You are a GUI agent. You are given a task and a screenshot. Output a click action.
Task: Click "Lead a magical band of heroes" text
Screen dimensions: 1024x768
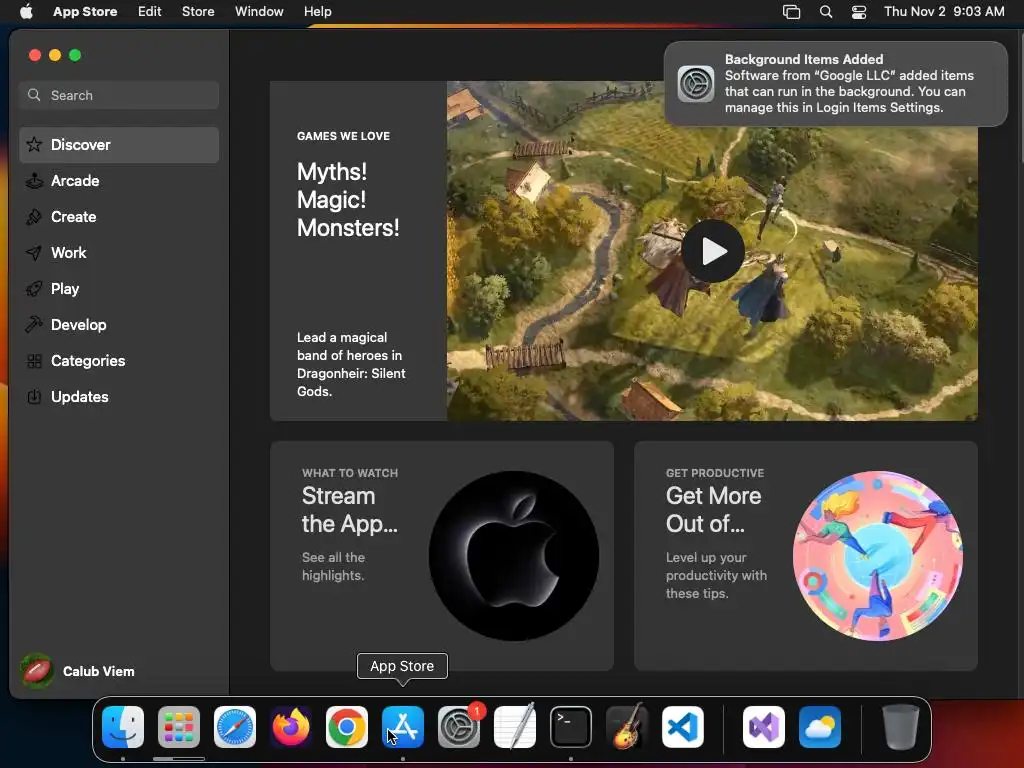pyautogui.click(x=351, y=364)
